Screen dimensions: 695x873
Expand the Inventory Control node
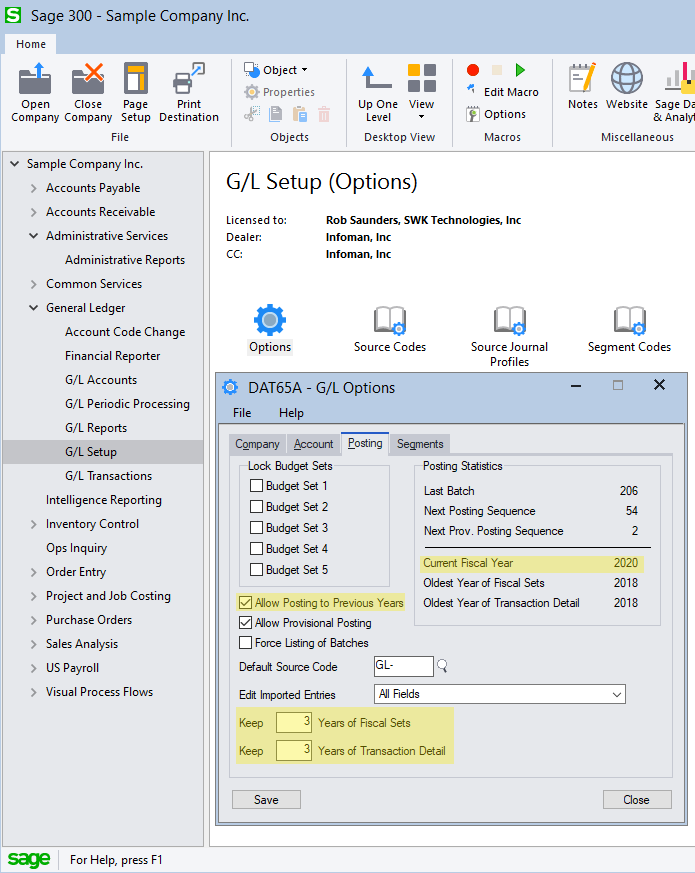[x=33, y=524]
